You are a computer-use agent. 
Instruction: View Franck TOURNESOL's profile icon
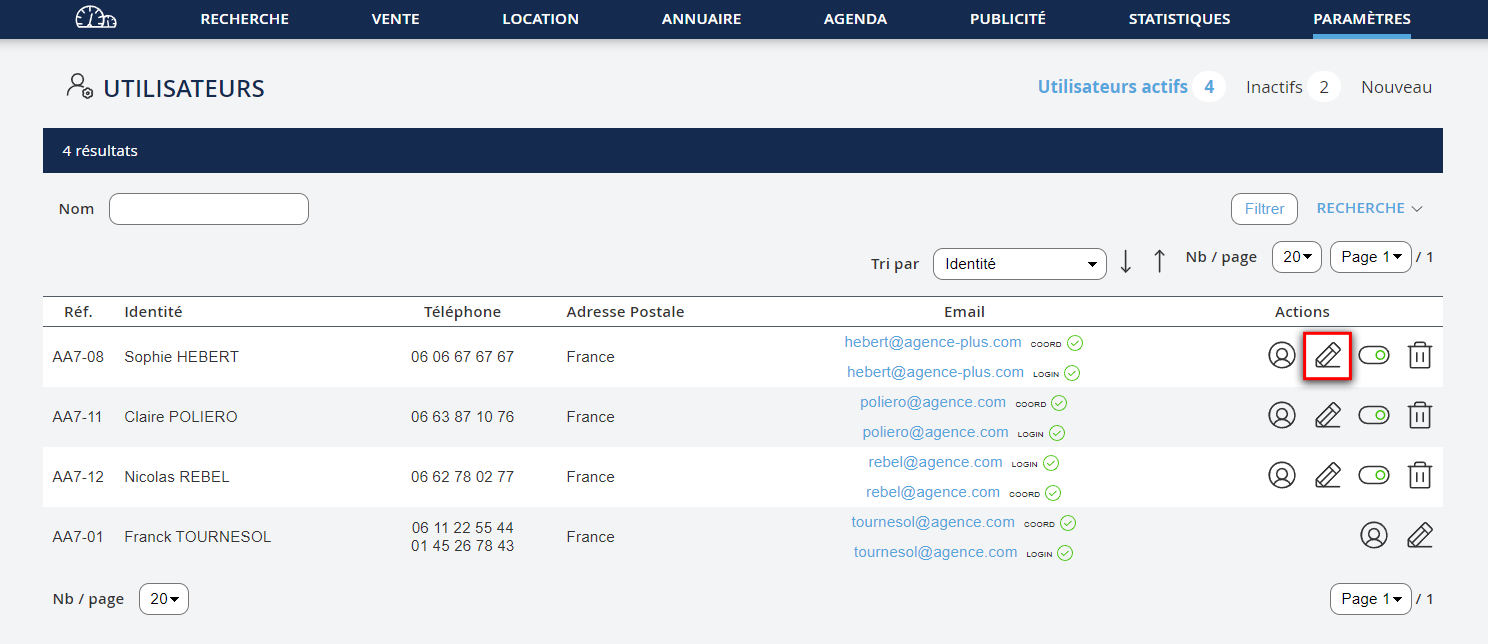click(x=1373, y=536)
